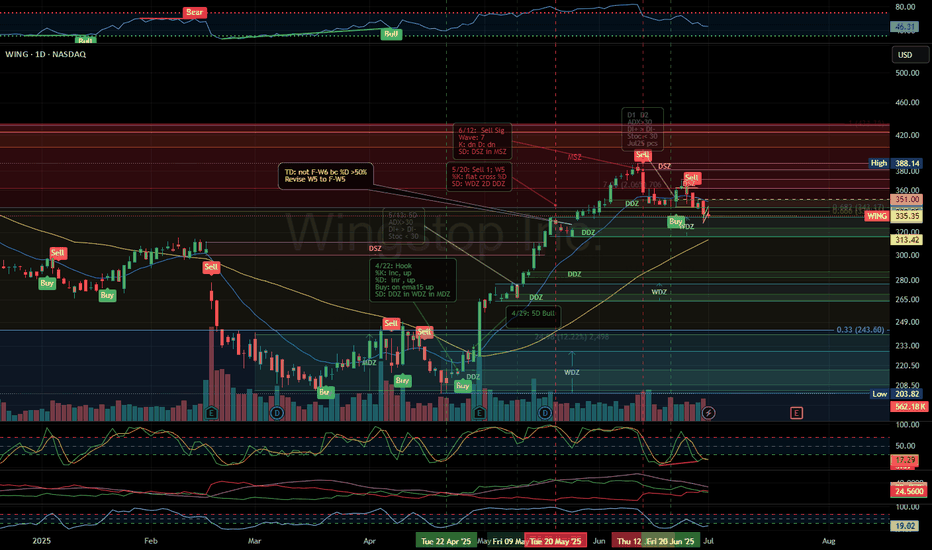Select the red Bear label in top indicator

(194, 12)
